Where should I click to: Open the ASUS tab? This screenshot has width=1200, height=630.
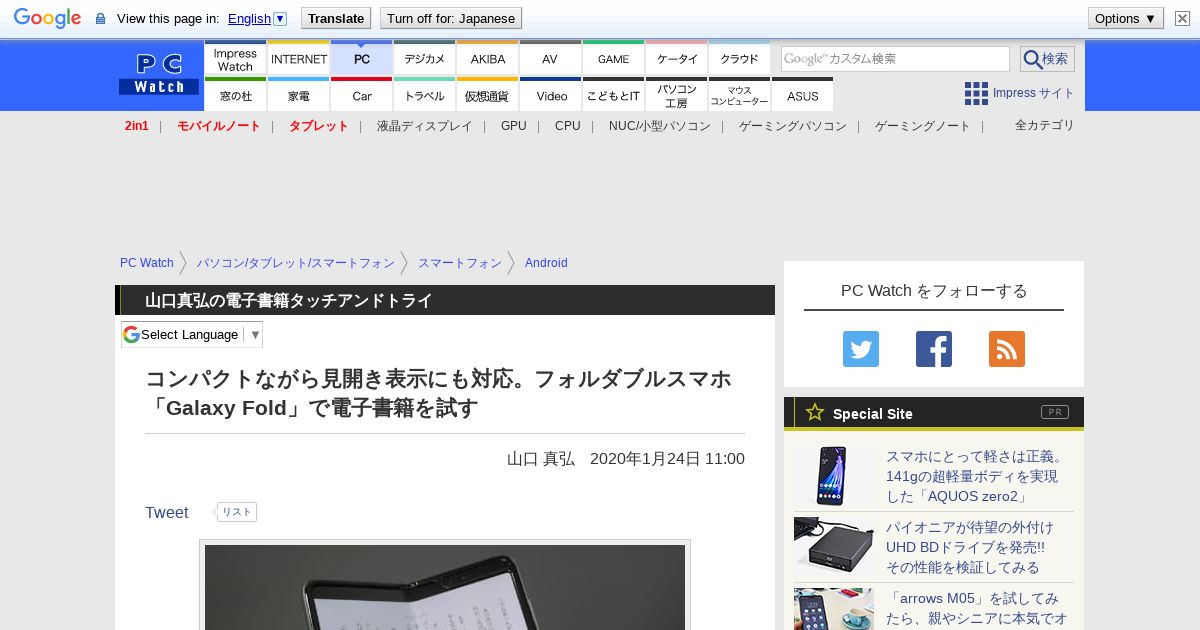(803, 95)
